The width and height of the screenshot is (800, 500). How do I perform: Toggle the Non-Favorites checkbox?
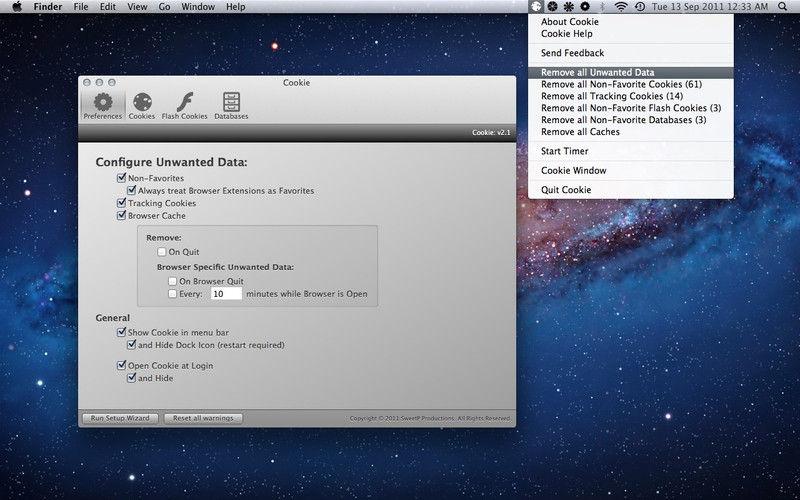pos(121,178)
